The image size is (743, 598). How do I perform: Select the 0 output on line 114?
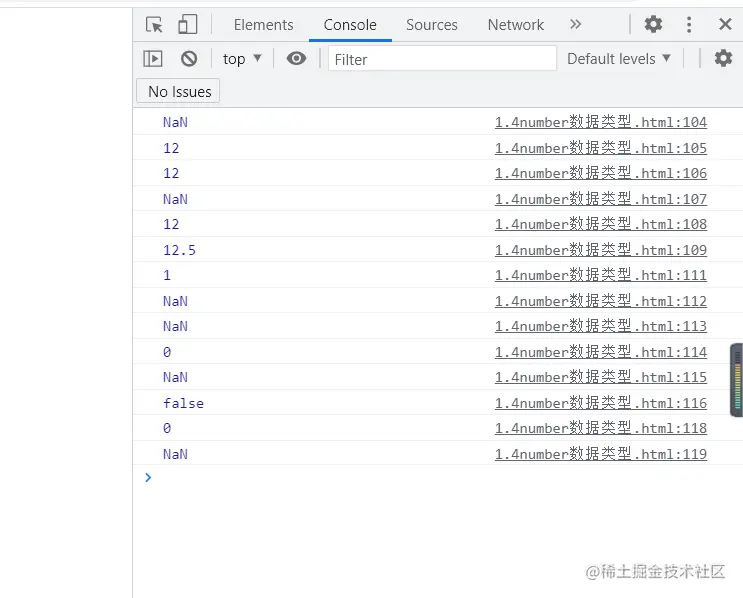[167, 352]
